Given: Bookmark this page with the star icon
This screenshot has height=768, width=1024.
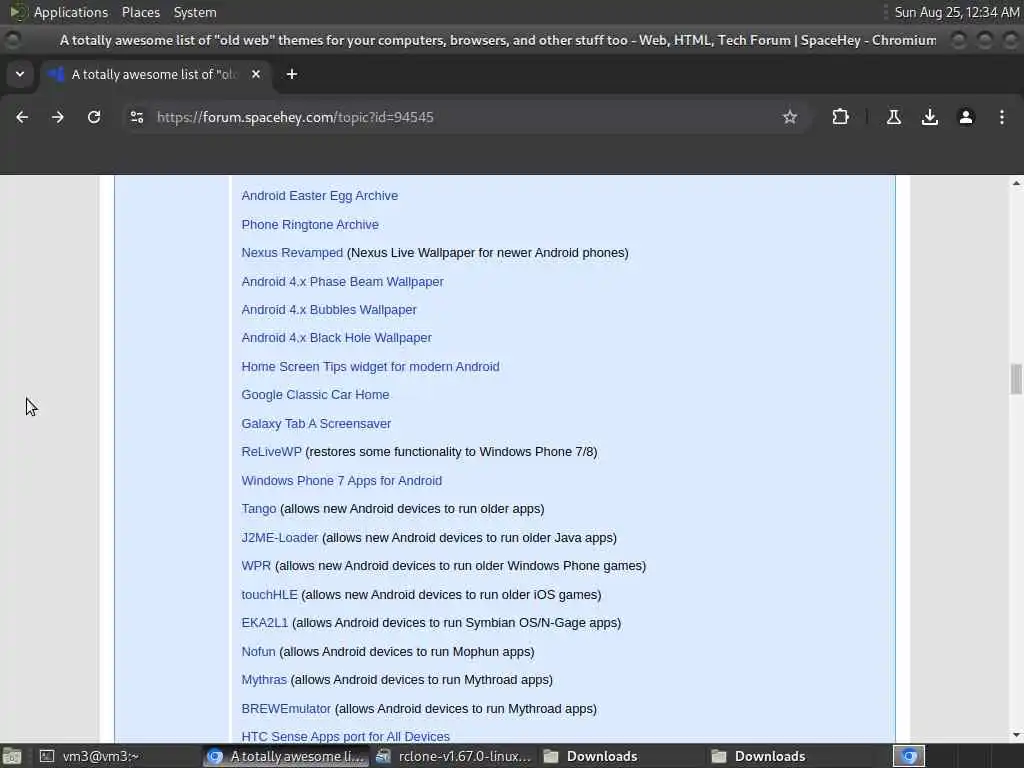Looking at the screenshot, I should [x=790, y=117].
